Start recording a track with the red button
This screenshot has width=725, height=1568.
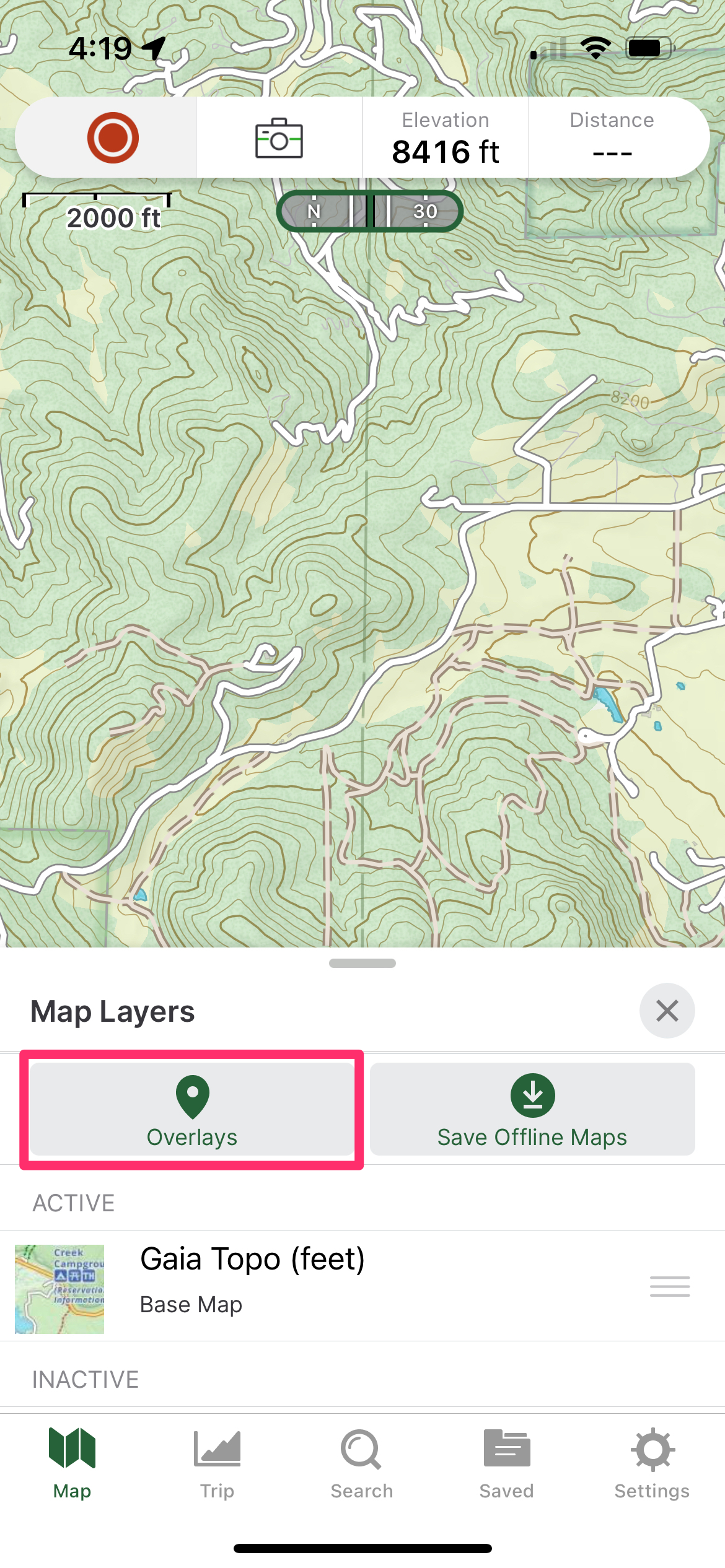[x=113, y=137]
